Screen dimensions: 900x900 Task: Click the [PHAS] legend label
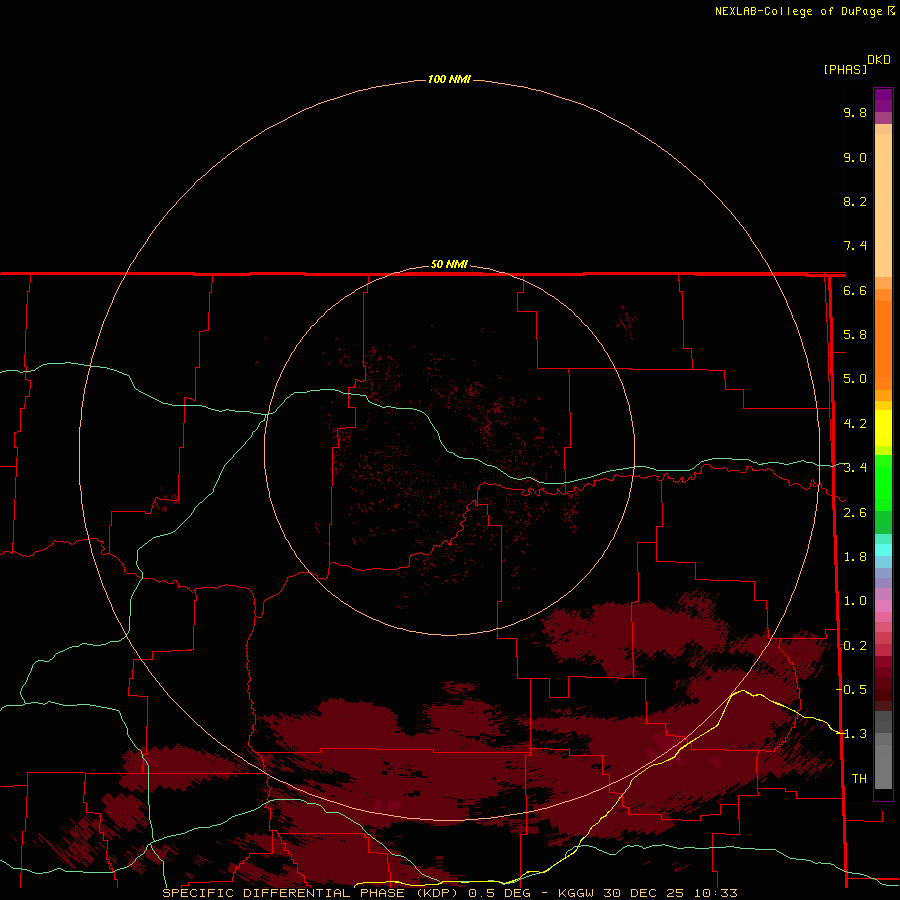(x=845, y=69)
